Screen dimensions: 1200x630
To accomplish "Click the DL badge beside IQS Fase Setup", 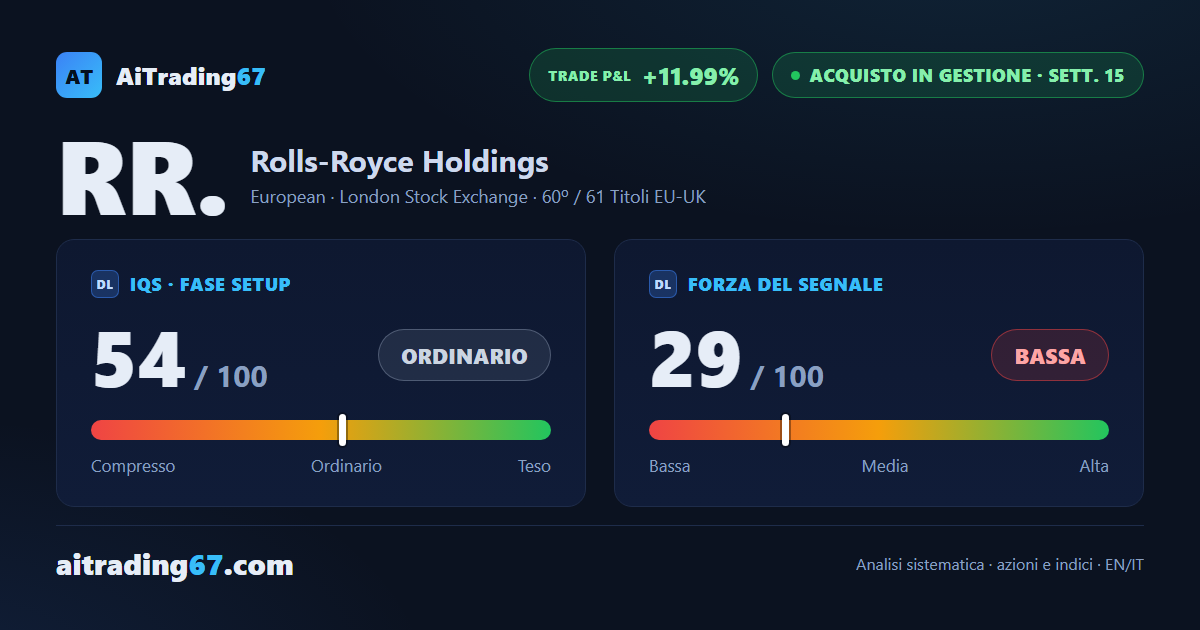I will (105, 284).
